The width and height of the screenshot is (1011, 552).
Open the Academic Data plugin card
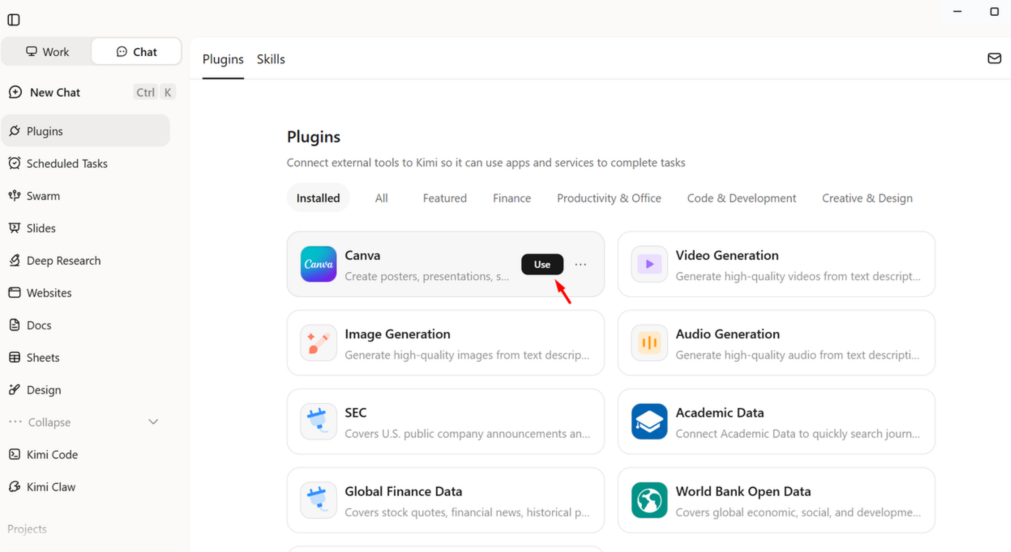tap(776, 422)
